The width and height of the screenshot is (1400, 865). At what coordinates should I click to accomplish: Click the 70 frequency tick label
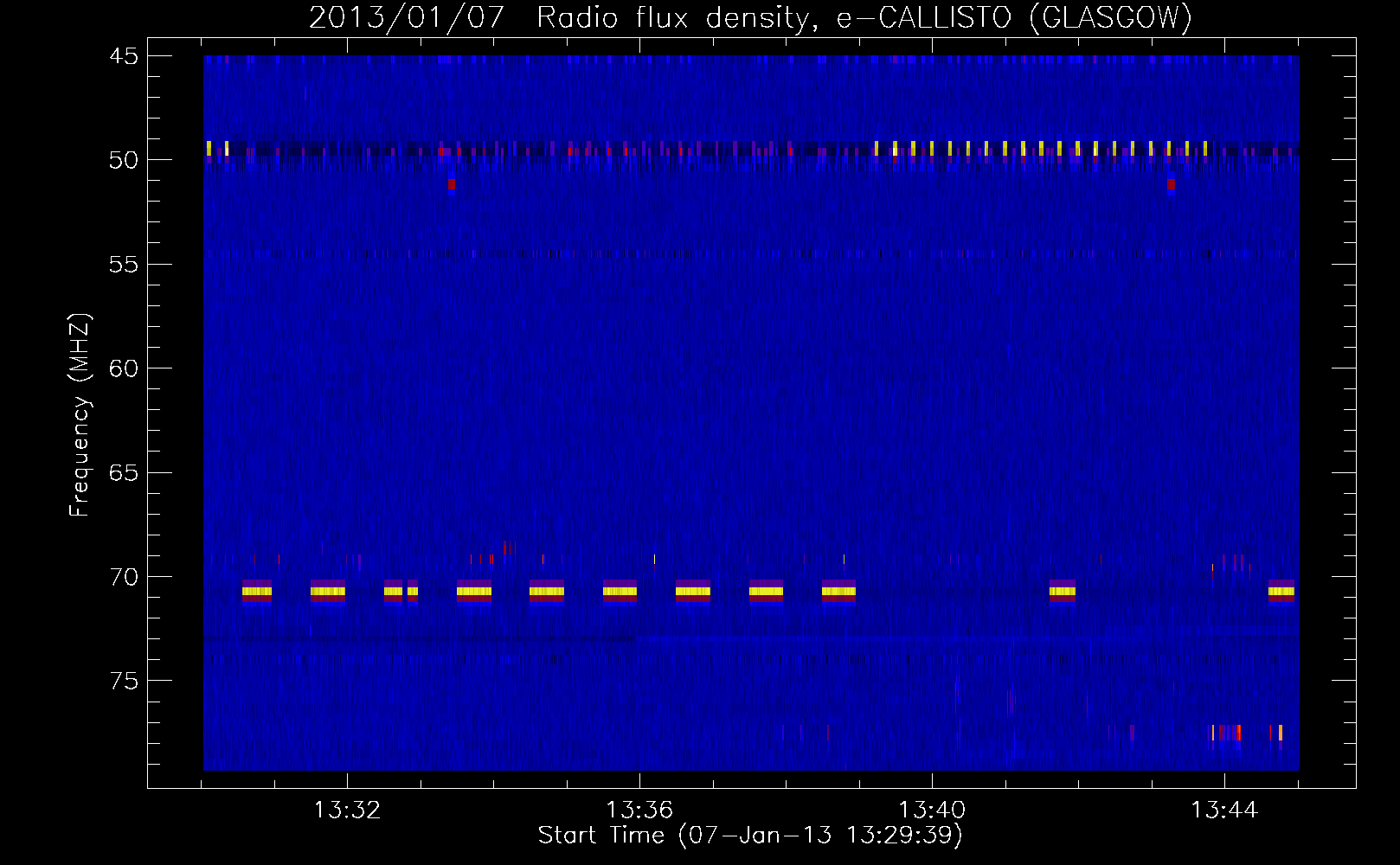pos(124,577)
